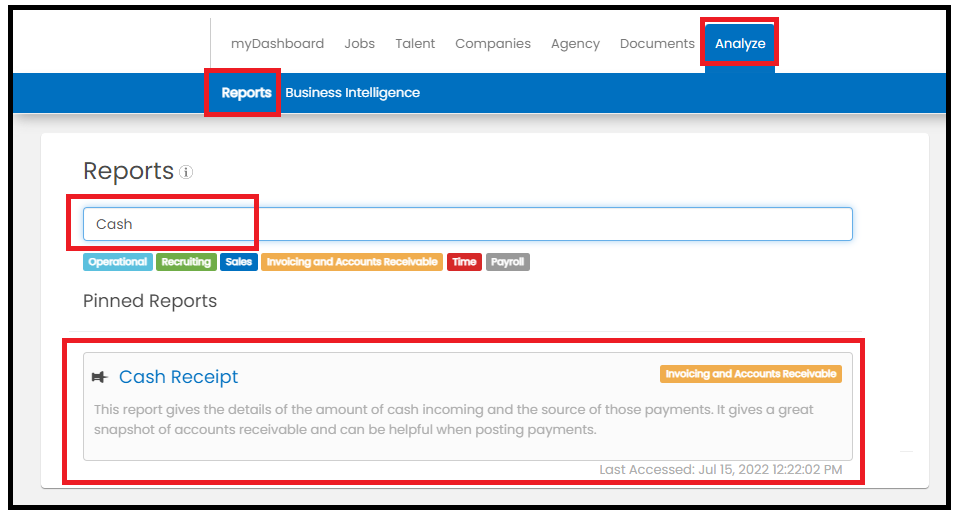
Task: Click the Last Accessed Jul 15, 2022 timestamp
Action: tap(721, 470)
